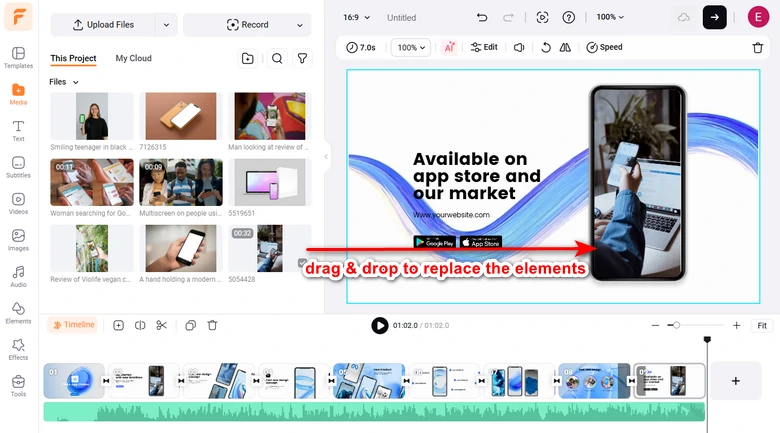Open the Effects sidebar panel
780x433 pixels.
click(18, 349)
